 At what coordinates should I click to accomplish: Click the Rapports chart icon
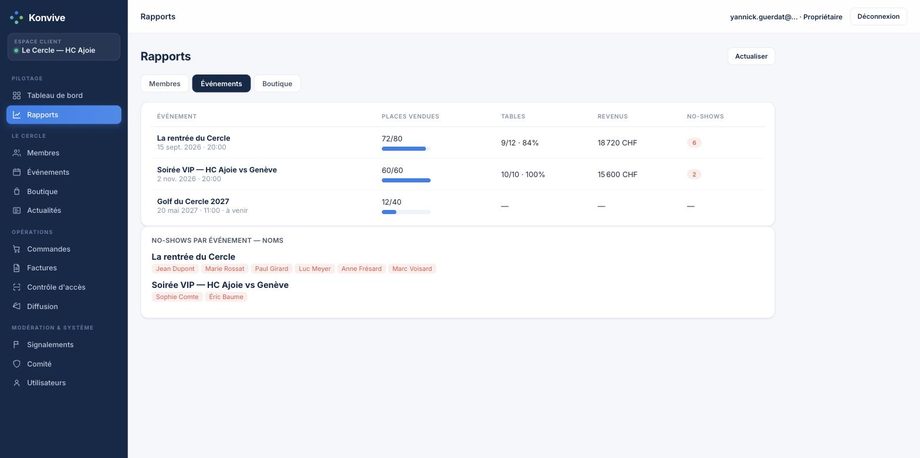[x=16, y=115]
